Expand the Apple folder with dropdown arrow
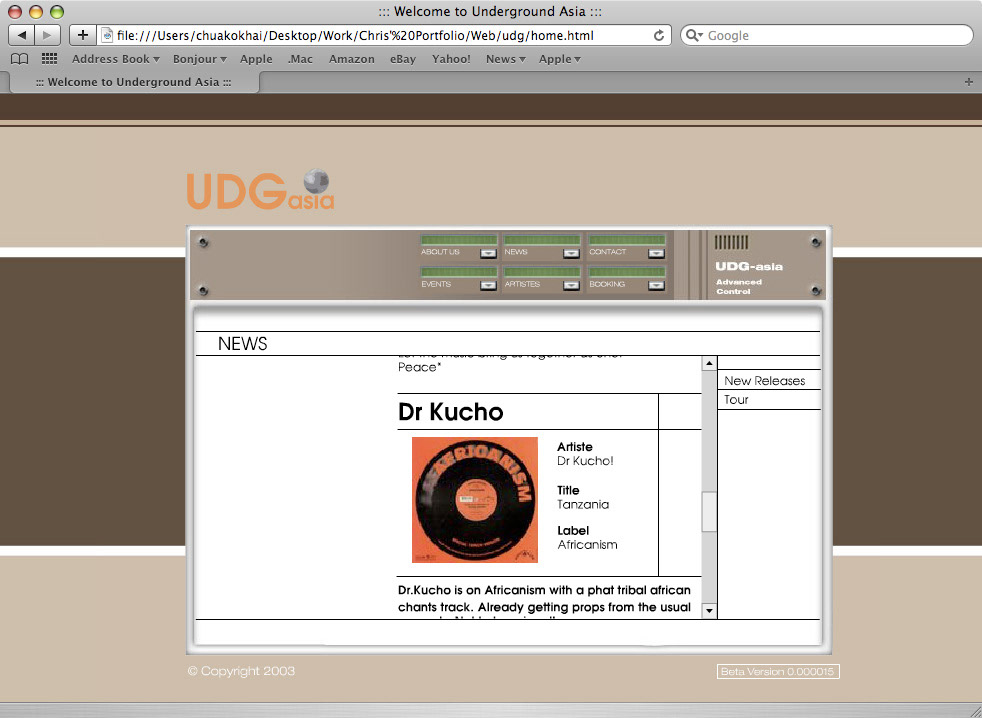 click(560, 59)
